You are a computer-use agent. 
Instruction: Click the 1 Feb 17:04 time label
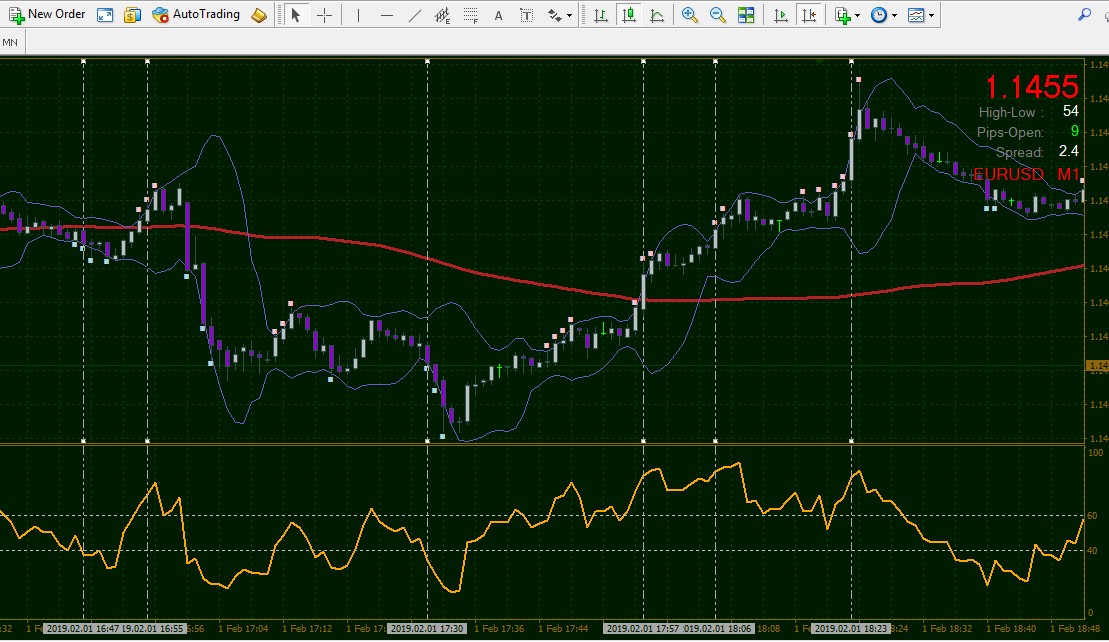(x=243, y=628)
